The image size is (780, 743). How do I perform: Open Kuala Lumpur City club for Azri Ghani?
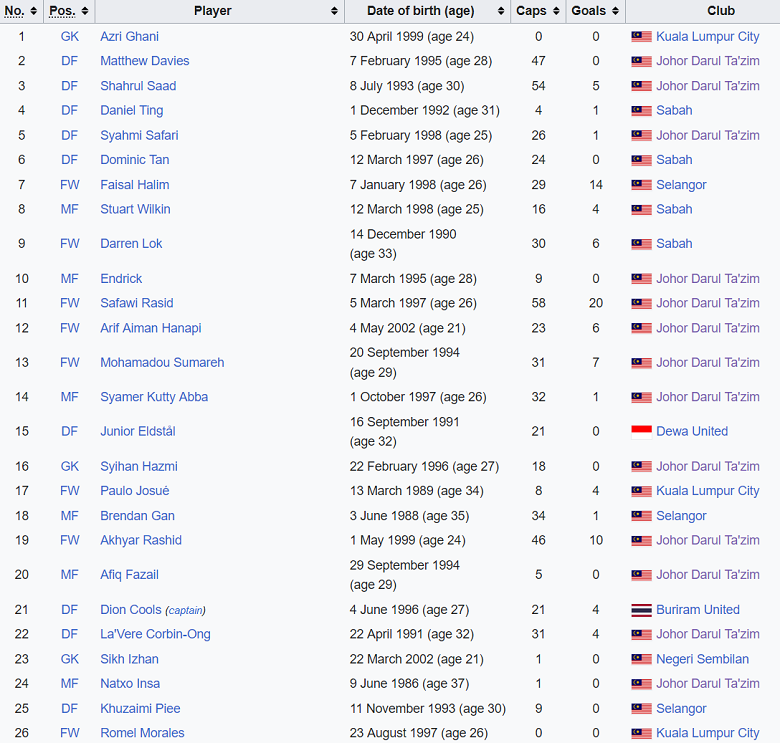click(x=707, y=37)
